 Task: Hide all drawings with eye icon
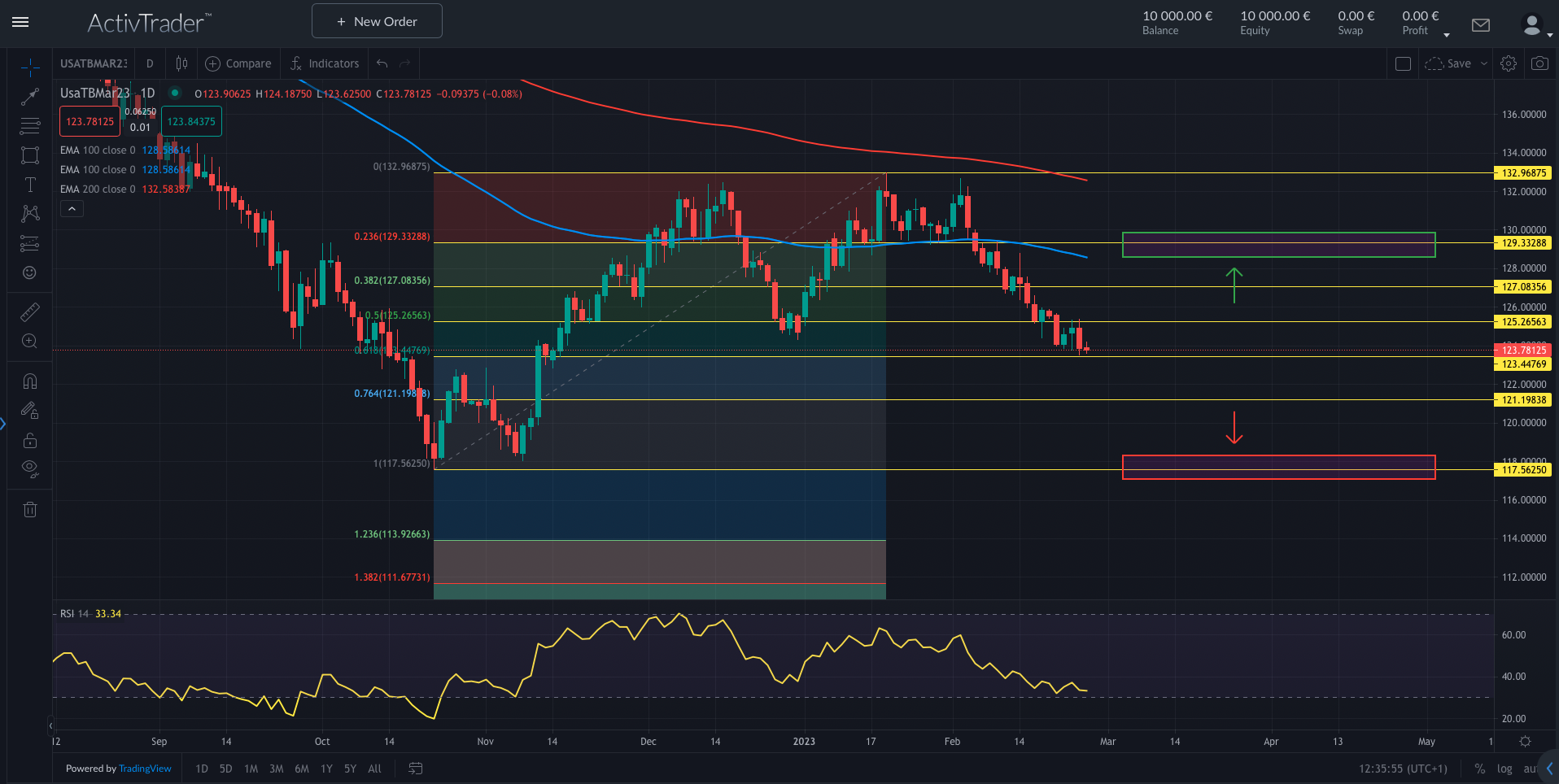click(30, 468)
